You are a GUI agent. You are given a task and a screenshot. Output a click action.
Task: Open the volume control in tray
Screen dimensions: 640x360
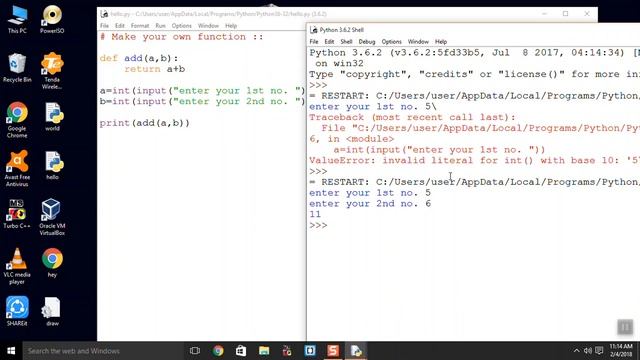click(588, 351)
